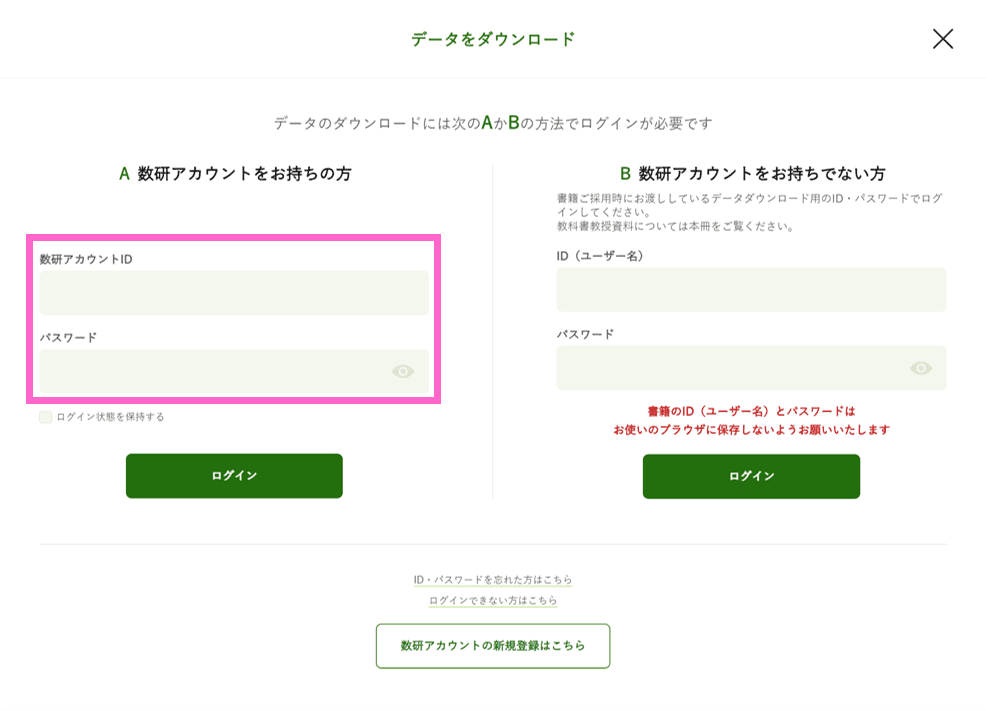Focus the 数研アカウントID input field
986x711 pixels.
coord(234,293)
